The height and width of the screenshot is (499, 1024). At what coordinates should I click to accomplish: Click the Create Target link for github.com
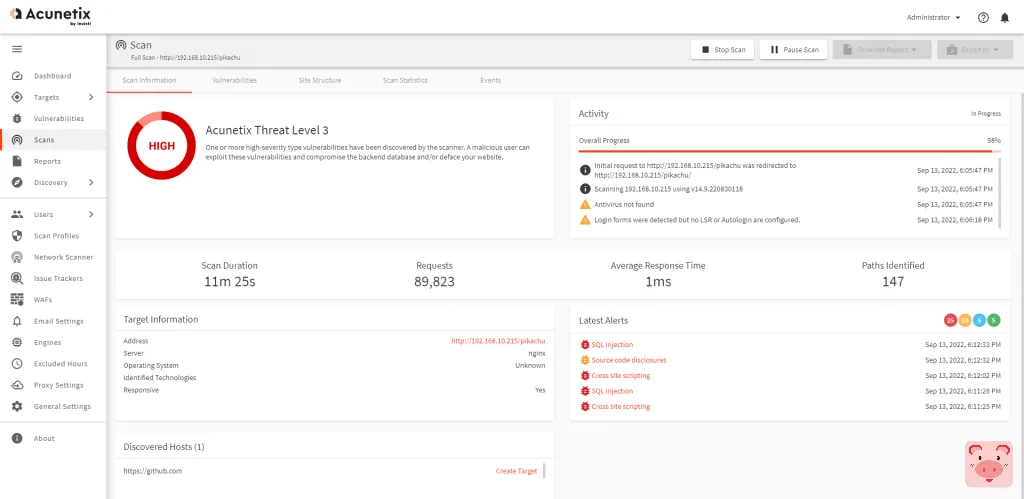[x=516, y=471]
